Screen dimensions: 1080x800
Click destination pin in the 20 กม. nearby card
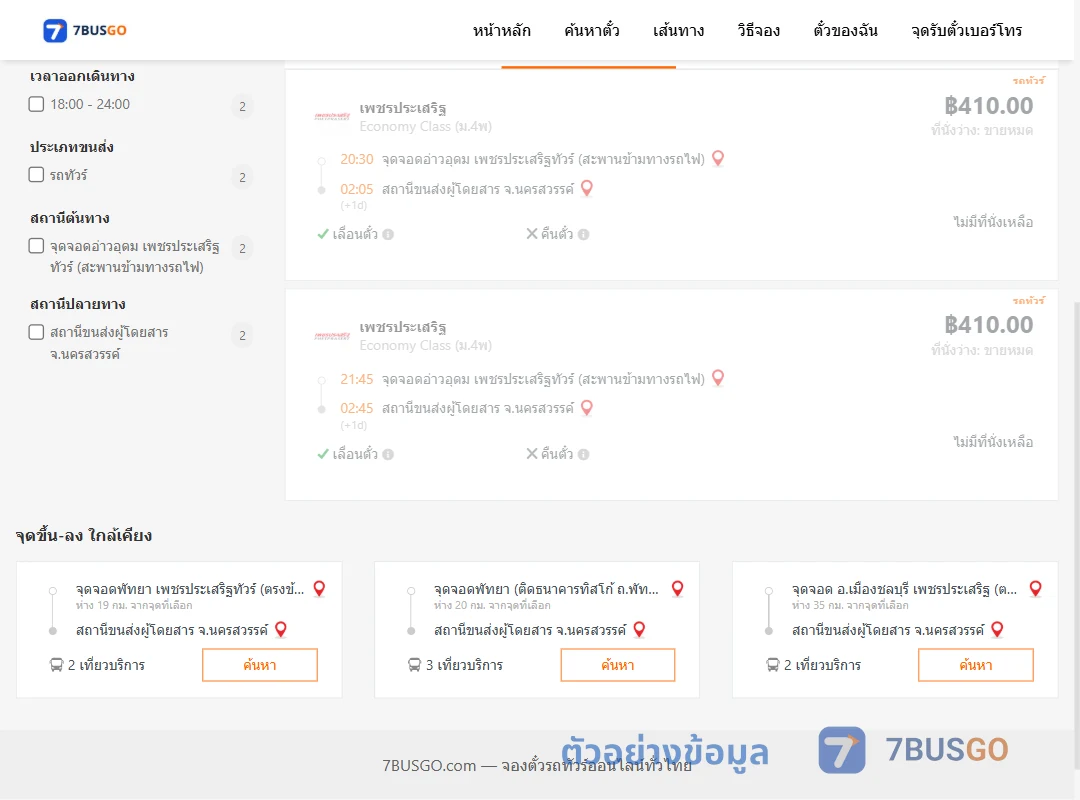[x=639, y=629]
